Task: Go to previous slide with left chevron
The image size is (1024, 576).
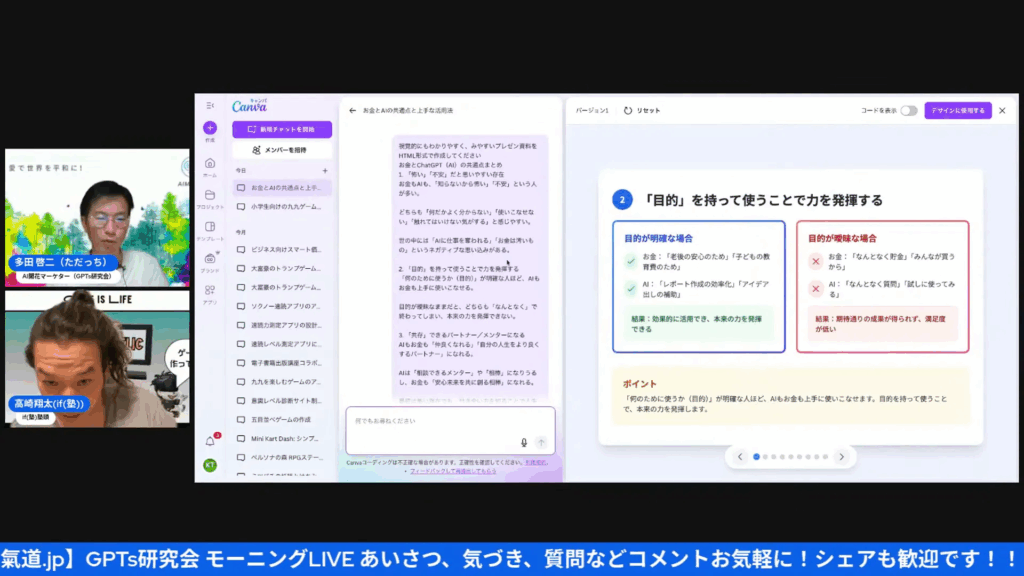Action: pos(740,457)
